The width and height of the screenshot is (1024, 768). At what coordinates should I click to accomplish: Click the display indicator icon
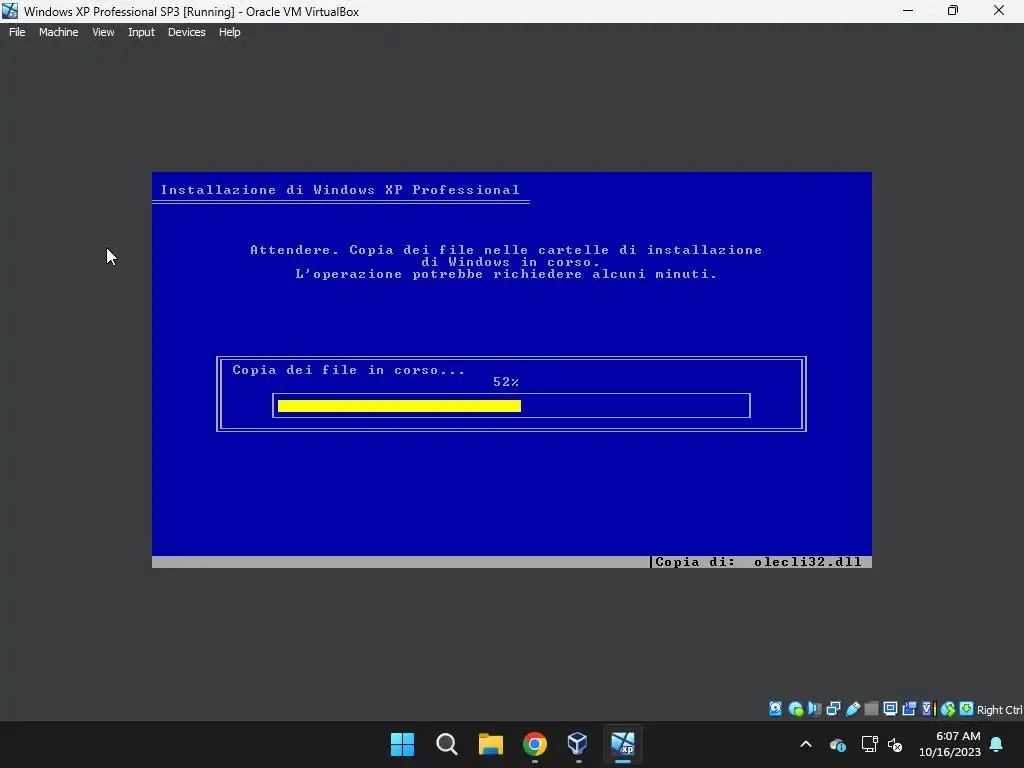[890, 709]
